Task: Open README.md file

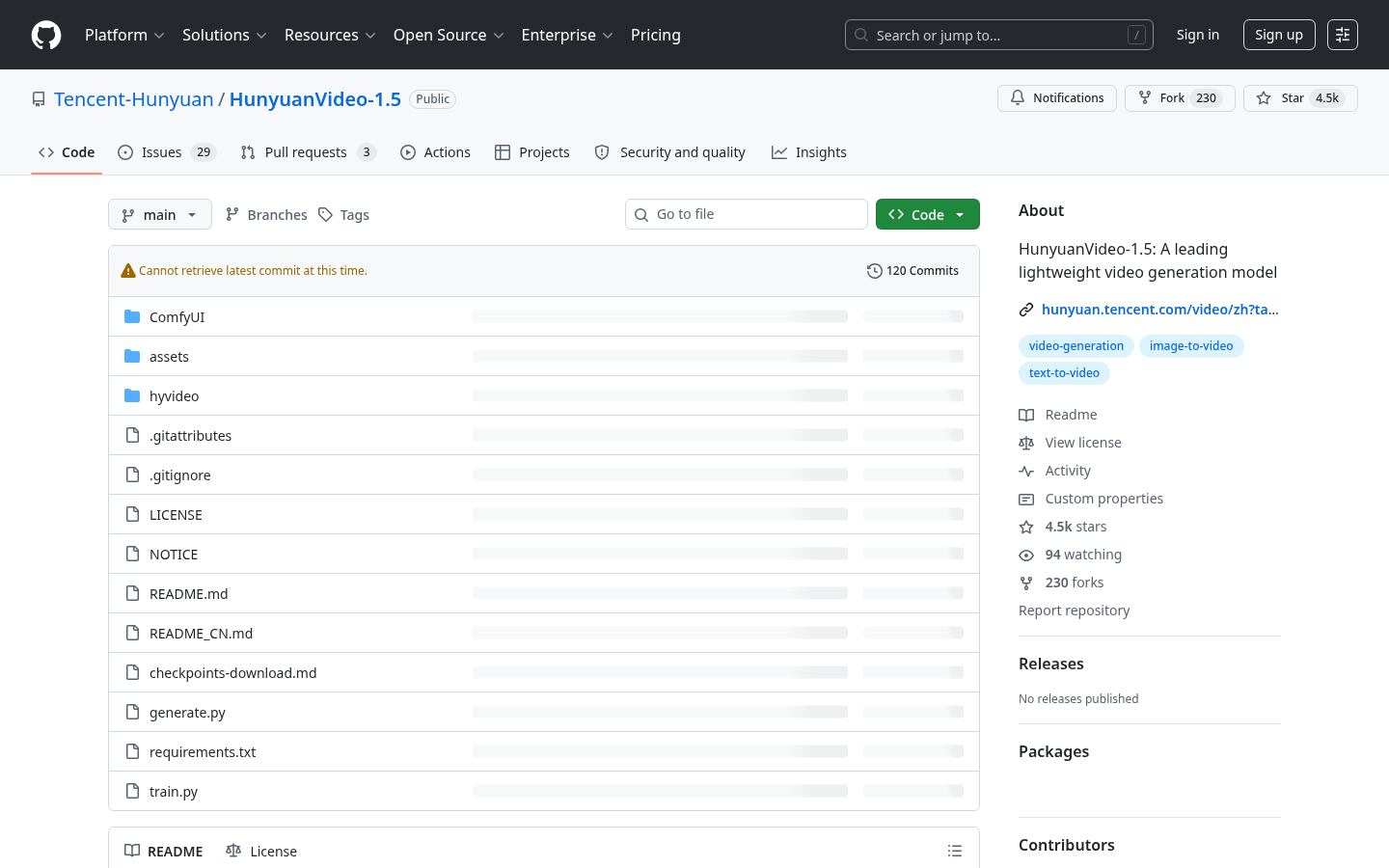Action: coord(189,594)
